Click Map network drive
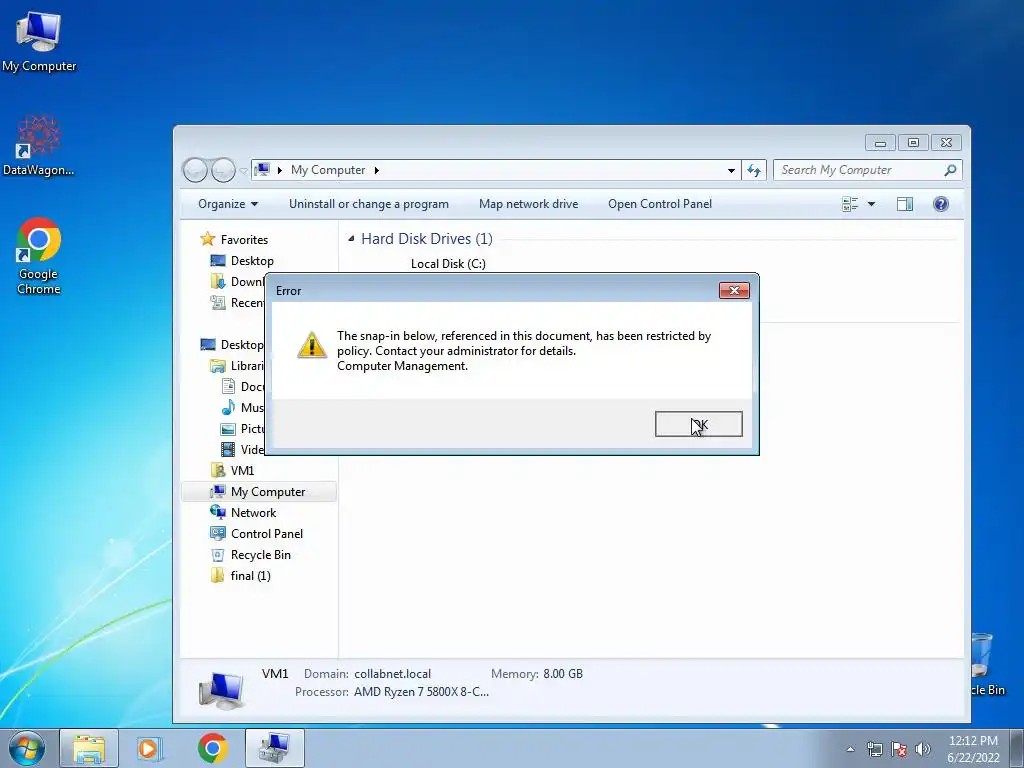1024x768 pixels. pyautogui.click(x=528, y=204)
